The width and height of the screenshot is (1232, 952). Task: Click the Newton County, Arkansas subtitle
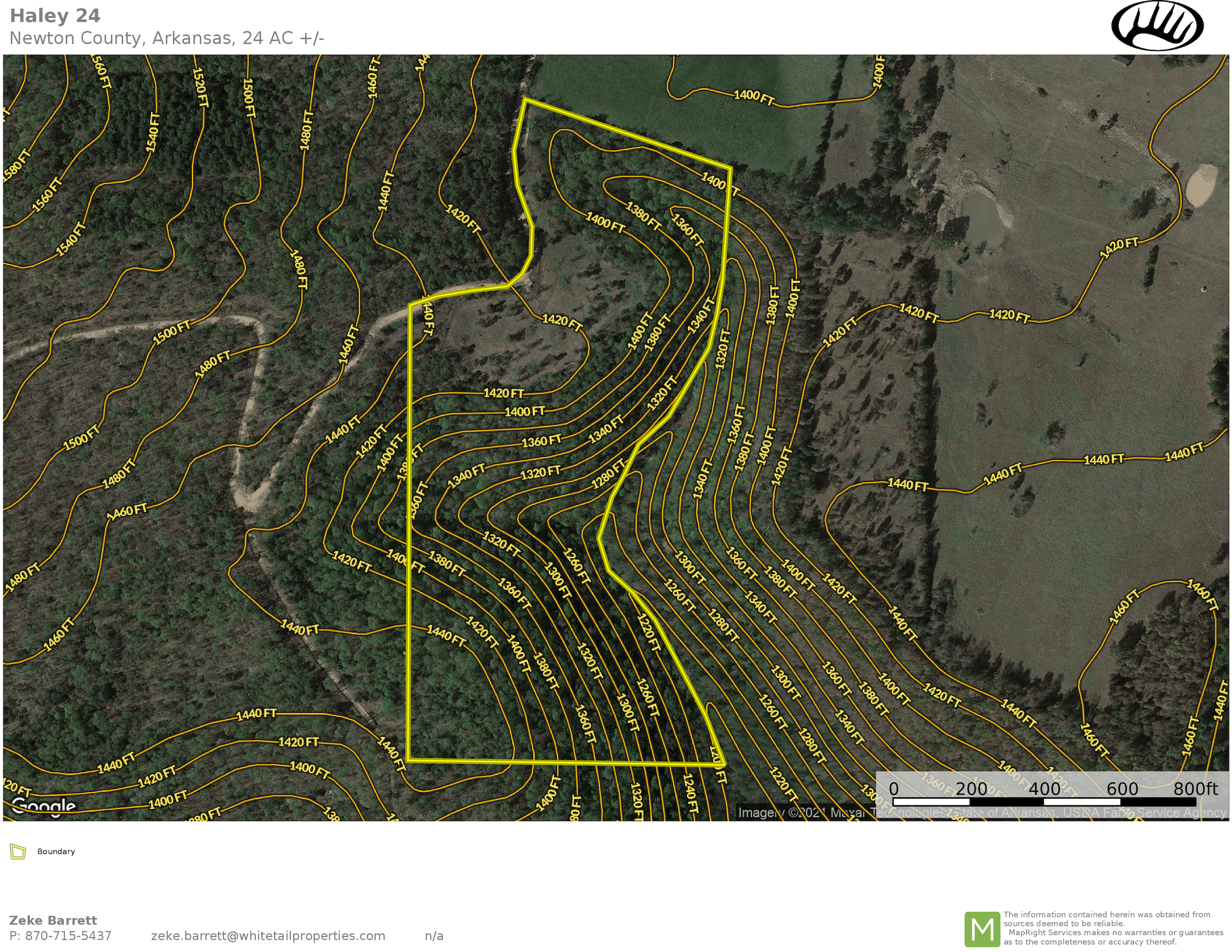click(167, 38)
